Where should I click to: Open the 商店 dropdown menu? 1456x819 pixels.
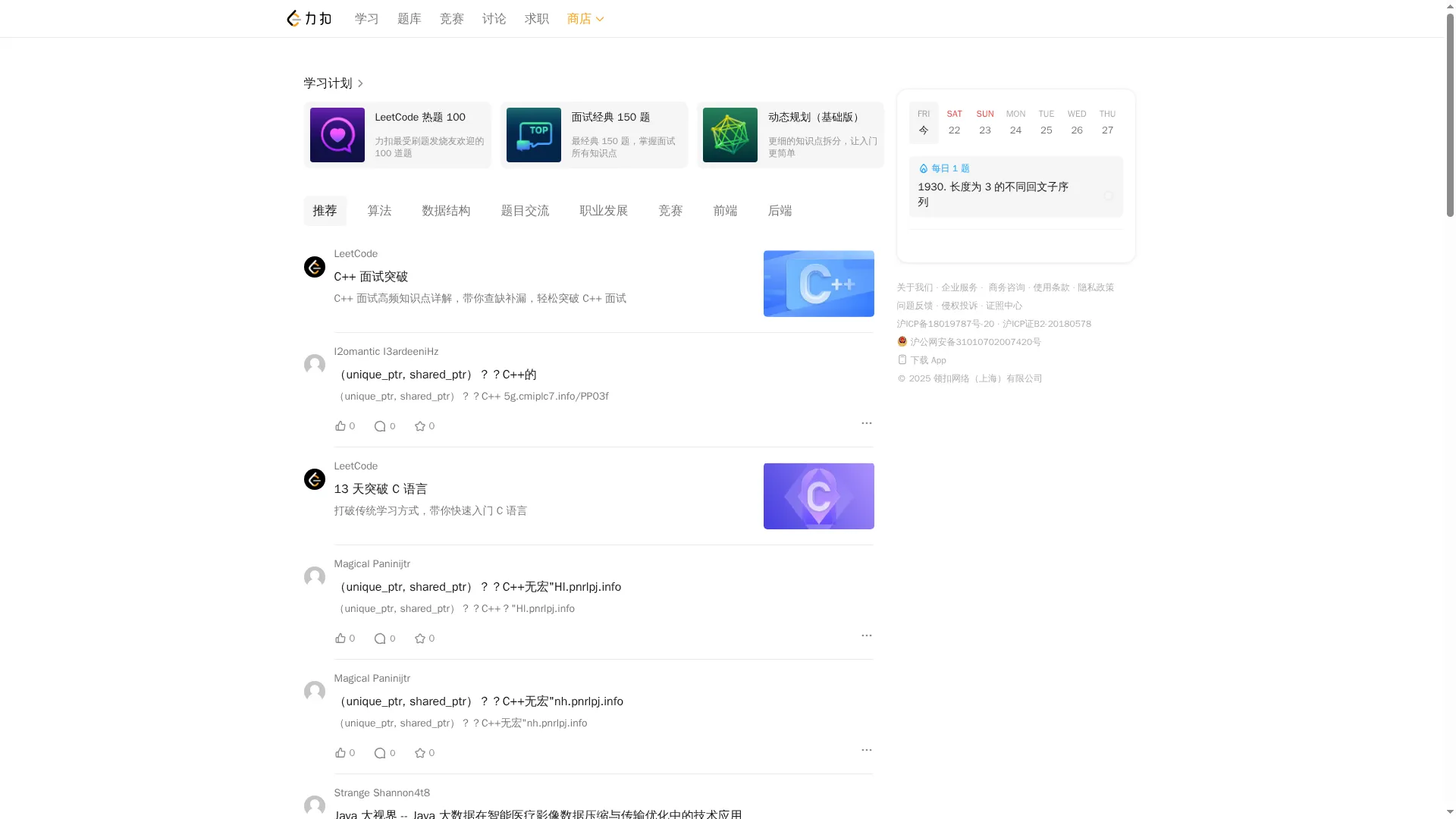585,18
